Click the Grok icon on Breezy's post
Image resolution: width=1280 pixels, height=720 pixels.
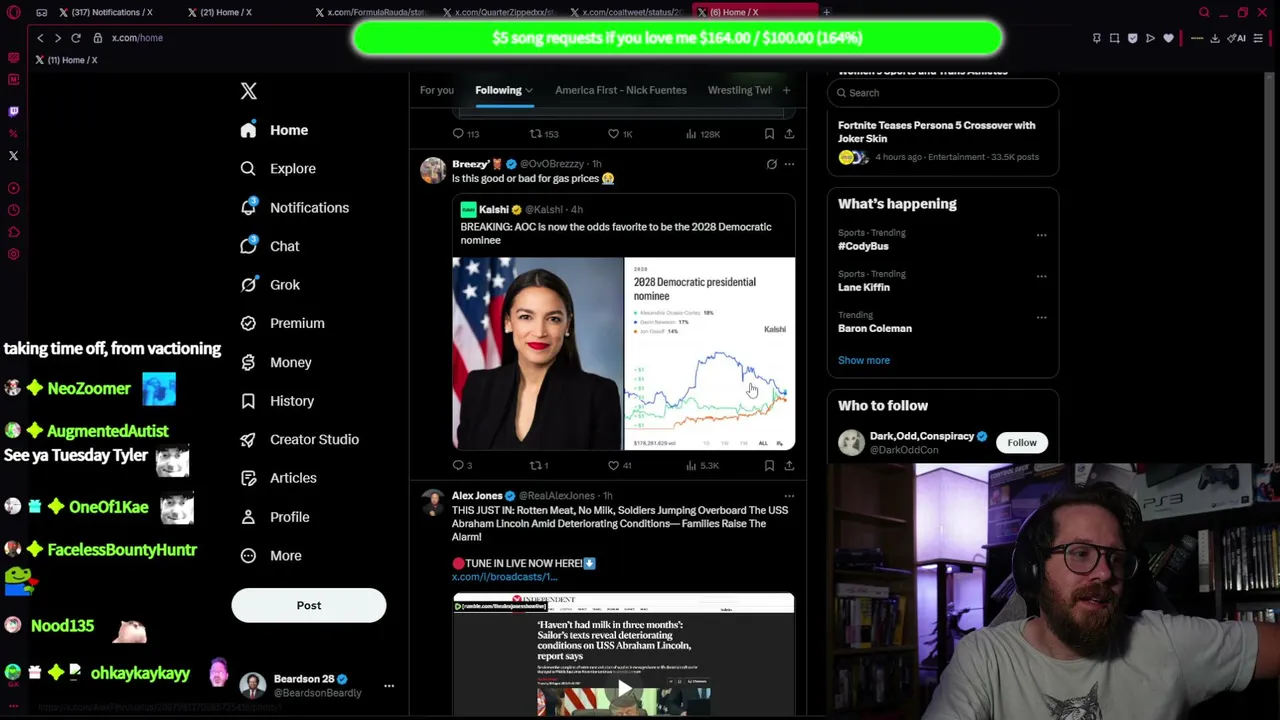(771, 164)
